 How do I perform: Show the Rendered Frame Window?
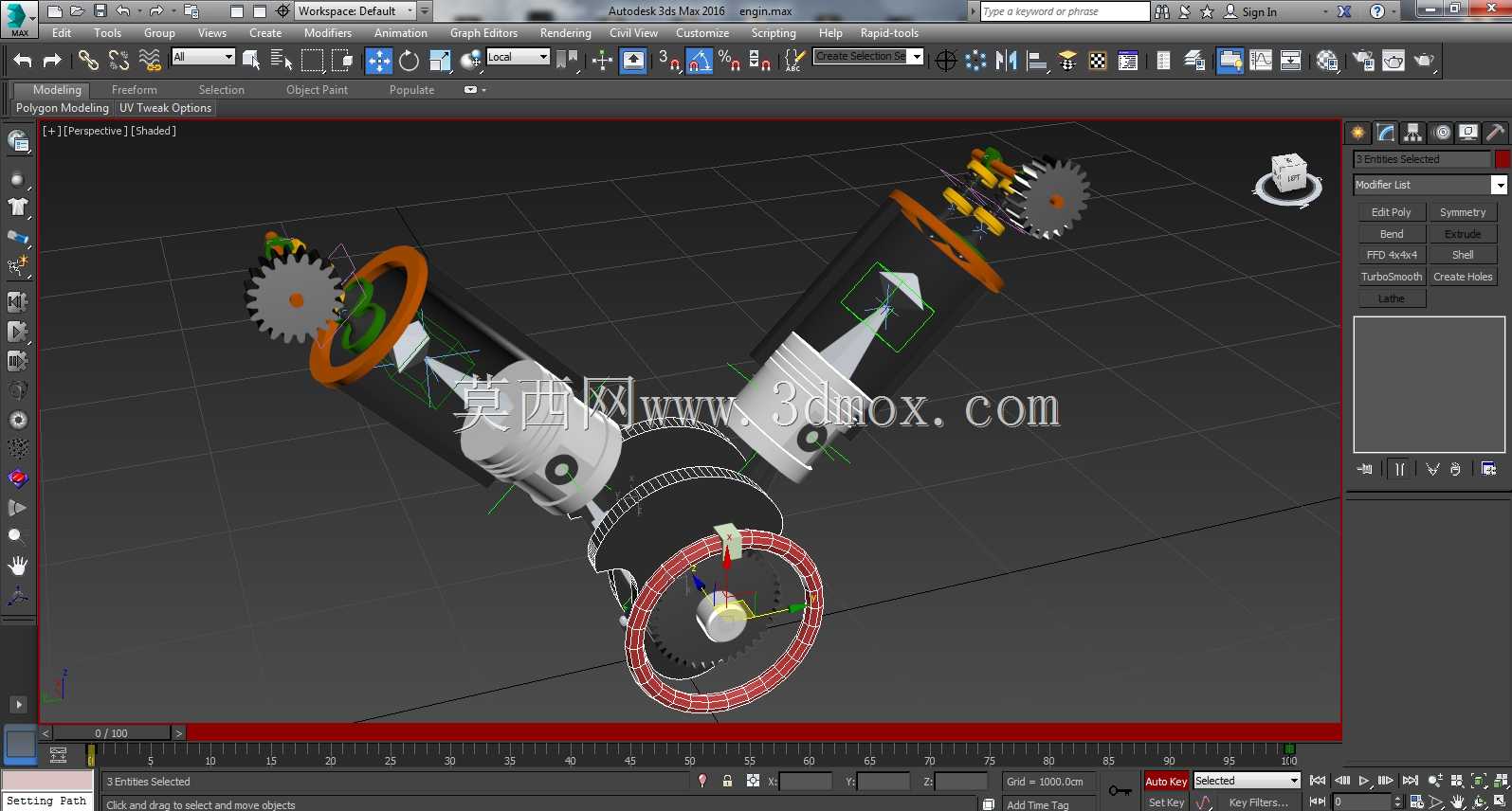(1394, 61)
